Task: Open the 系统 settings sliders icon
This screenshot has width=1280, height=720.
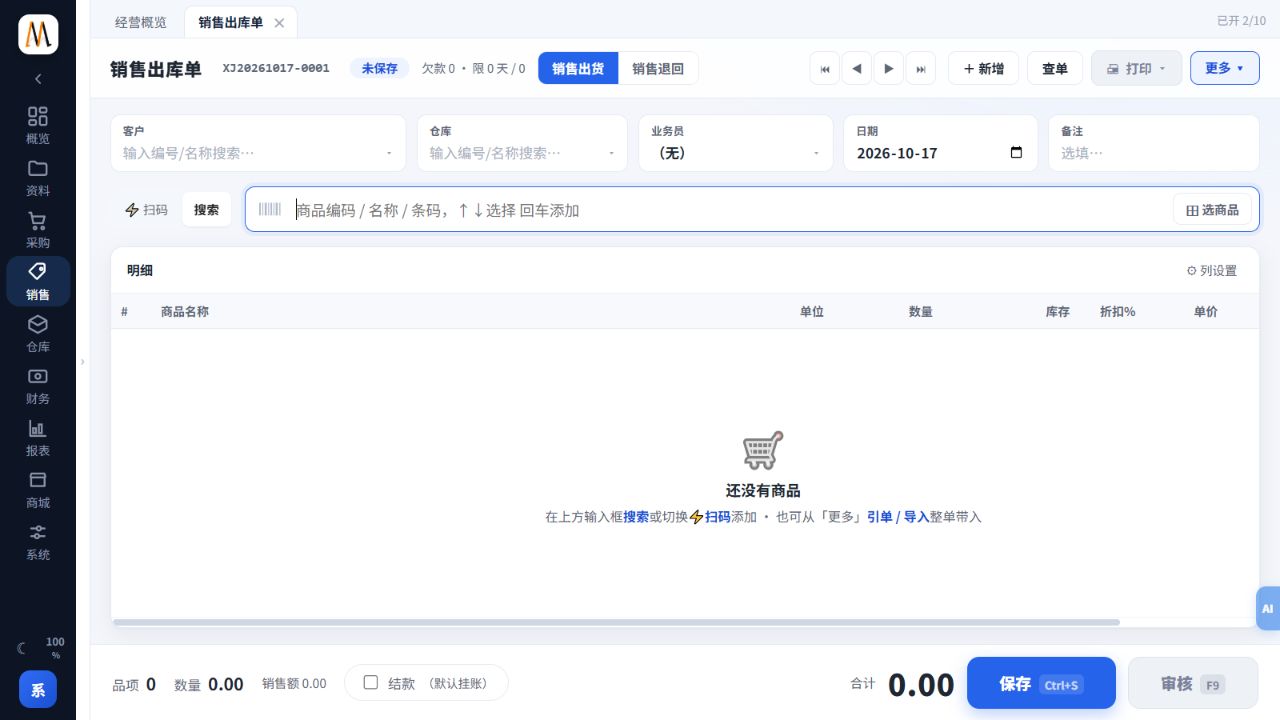Action: (x=38, y=542)
